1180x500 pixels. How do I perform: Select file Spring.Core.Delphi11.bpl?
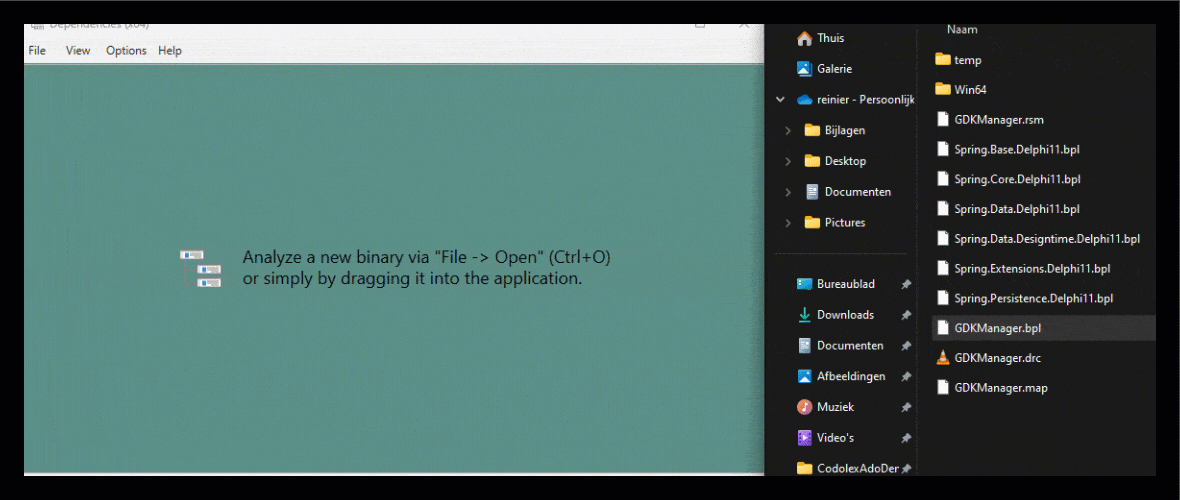tap(1017, 179)
